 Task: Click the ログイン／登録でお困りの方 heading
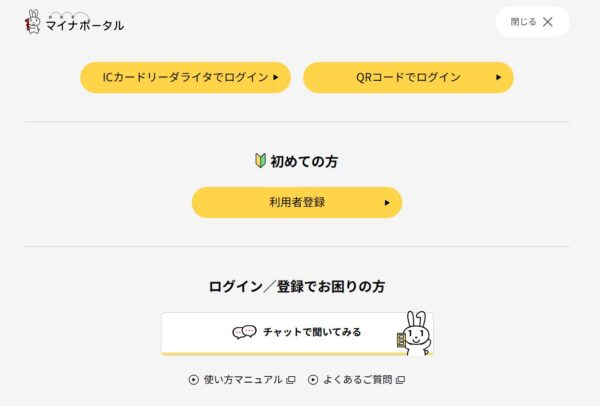(297, 287)
